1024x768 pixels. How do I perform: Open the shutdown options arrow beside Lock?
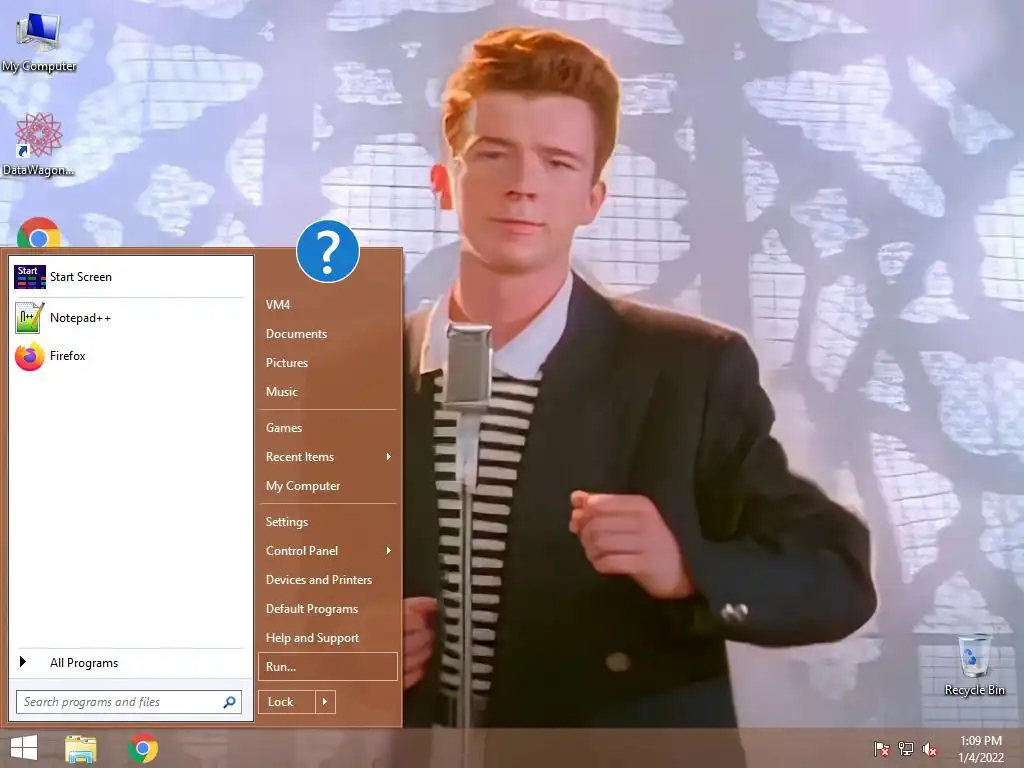[x=325, y=702]
